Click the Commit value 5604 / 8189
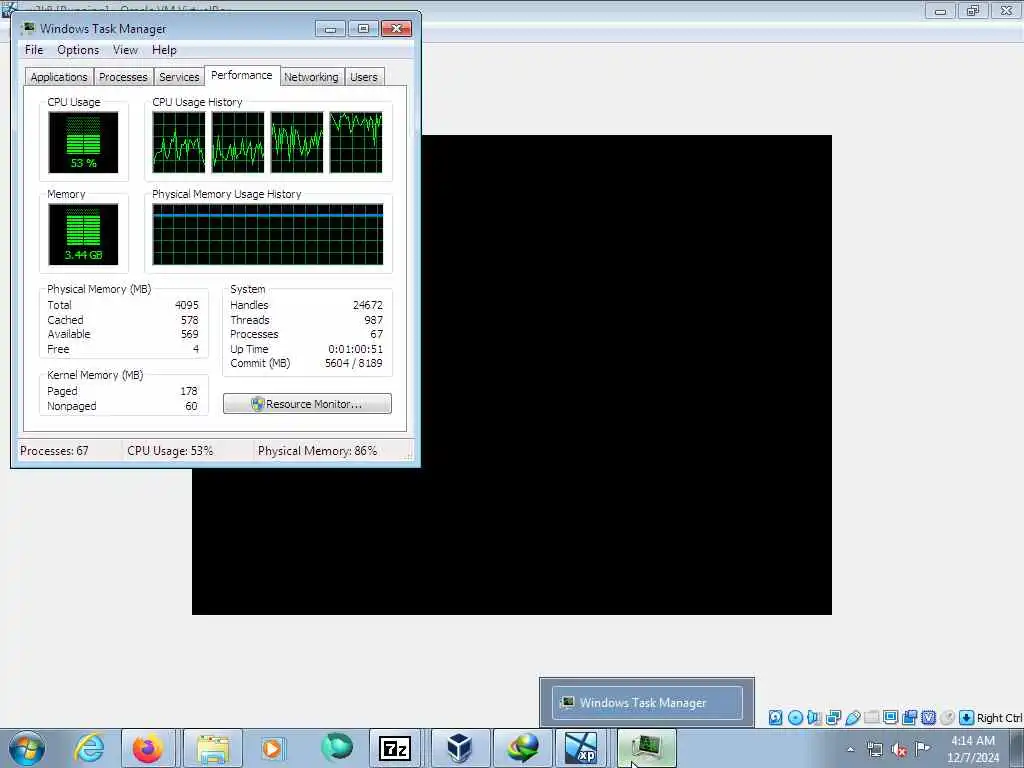The height and width of the screenshot is (768, 1024). coord(353,363)
